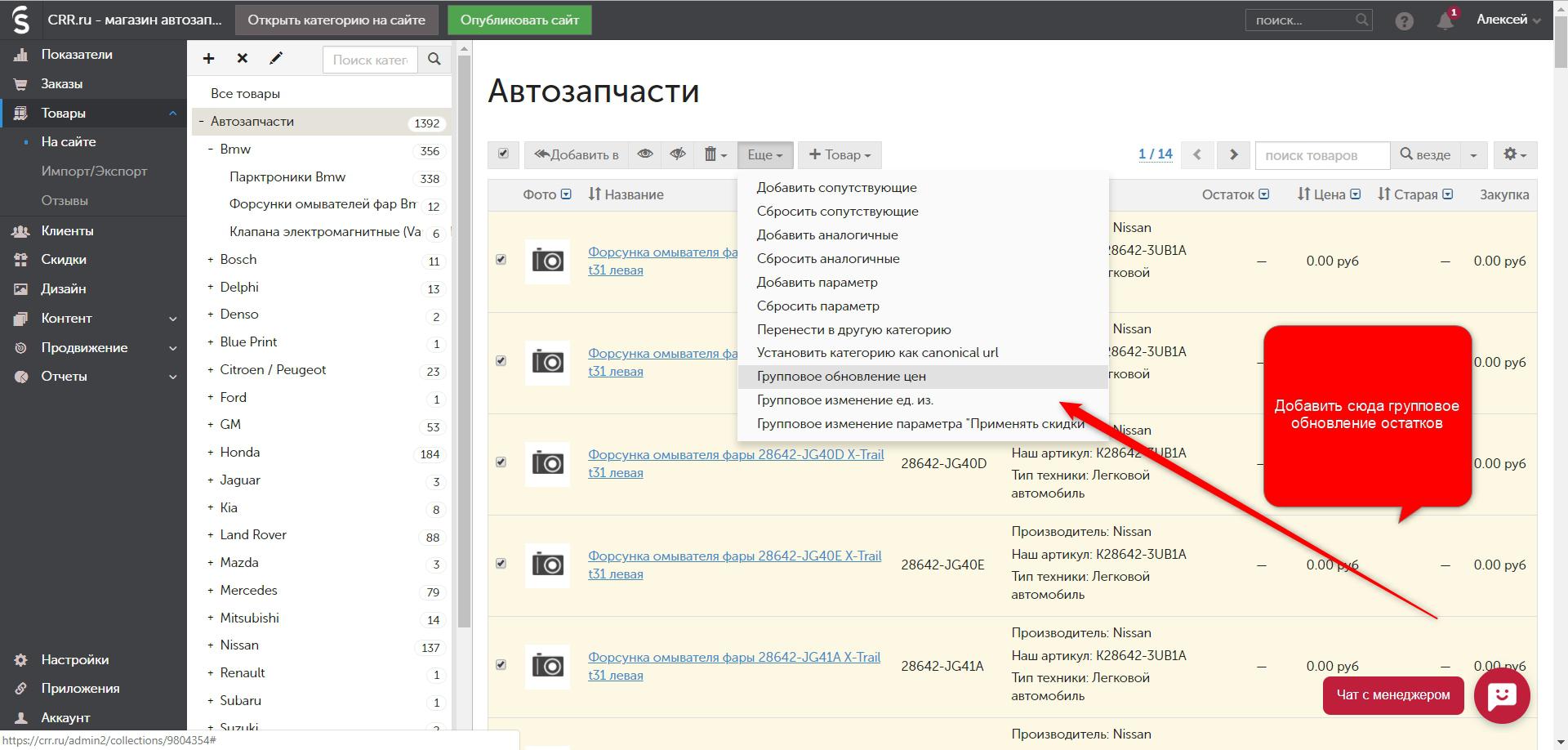Image resolution: width=1568 pixels, height=750 pixels.
Task: Go to the next products page arrow
Action: coord(1233,154)
